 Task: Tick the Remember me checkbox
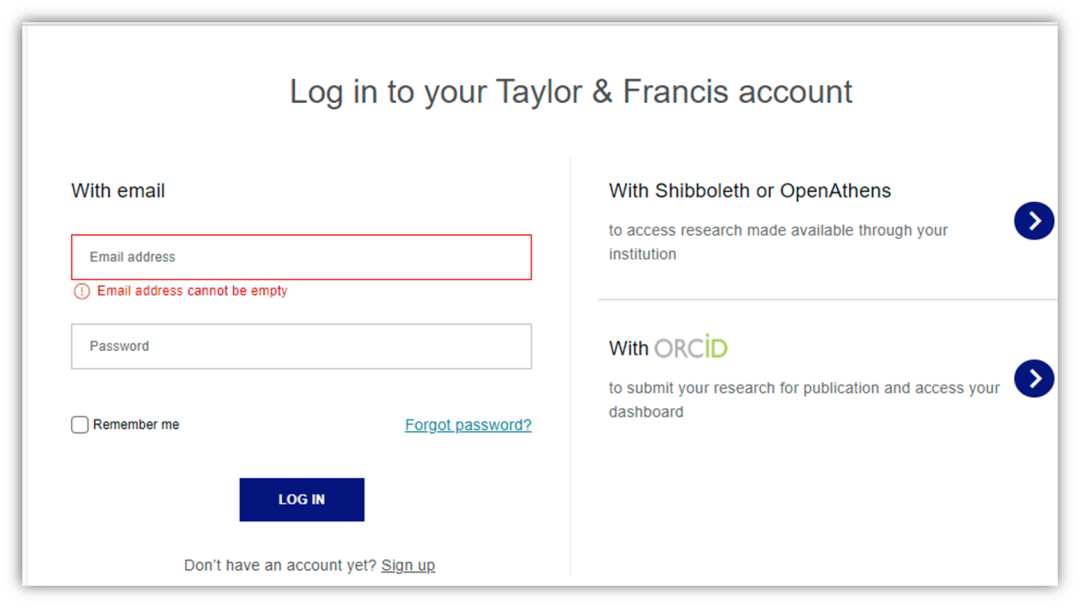pyautogui.click(x=80, y=425)
